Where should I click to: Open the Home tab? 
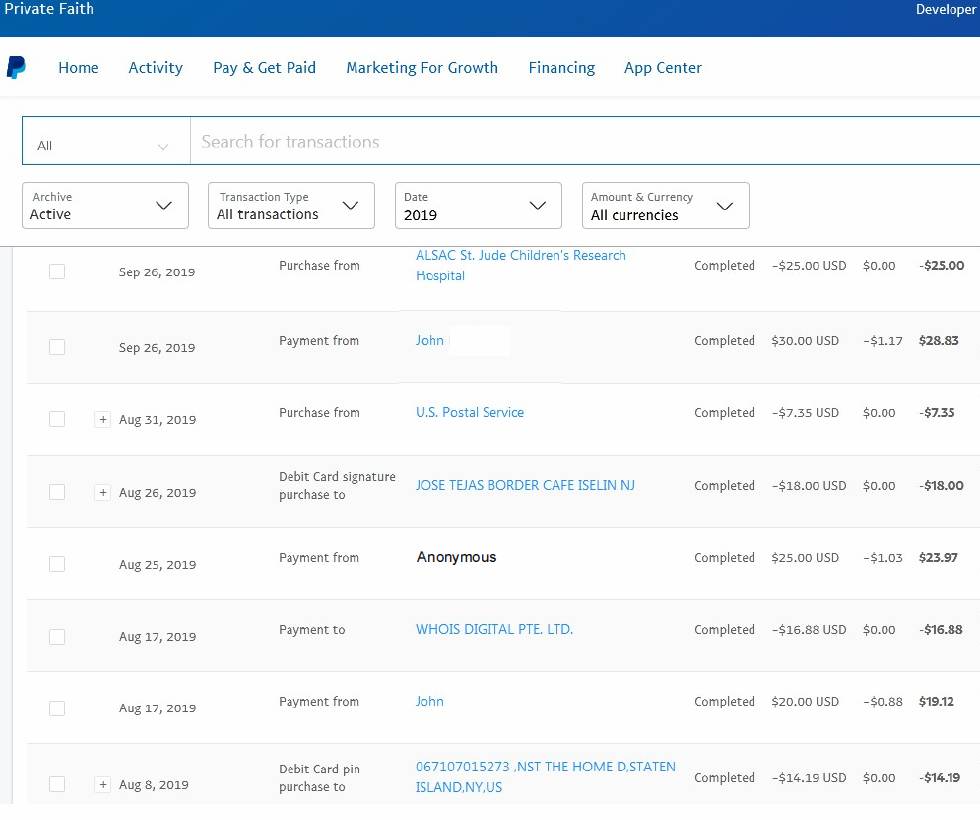pyautogui.click(x=78, y=68)
